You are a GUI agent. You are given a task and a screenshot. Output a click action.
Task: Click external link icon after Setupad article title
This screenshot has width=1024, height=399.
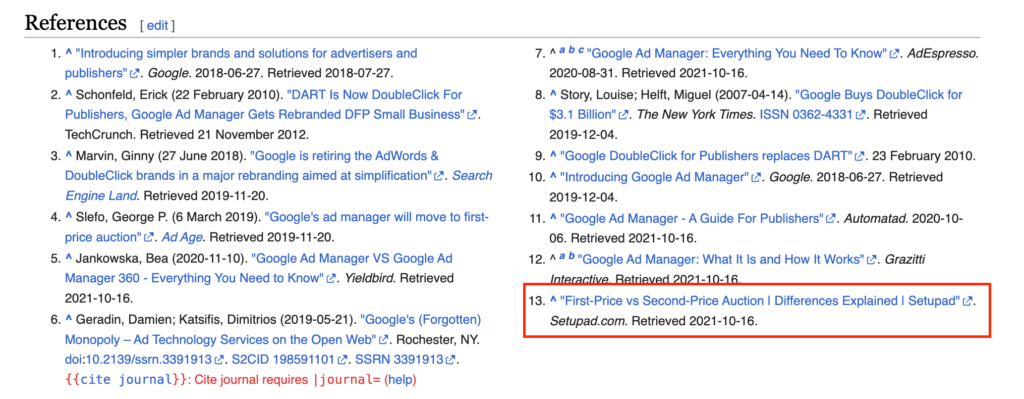click(968, 302)
